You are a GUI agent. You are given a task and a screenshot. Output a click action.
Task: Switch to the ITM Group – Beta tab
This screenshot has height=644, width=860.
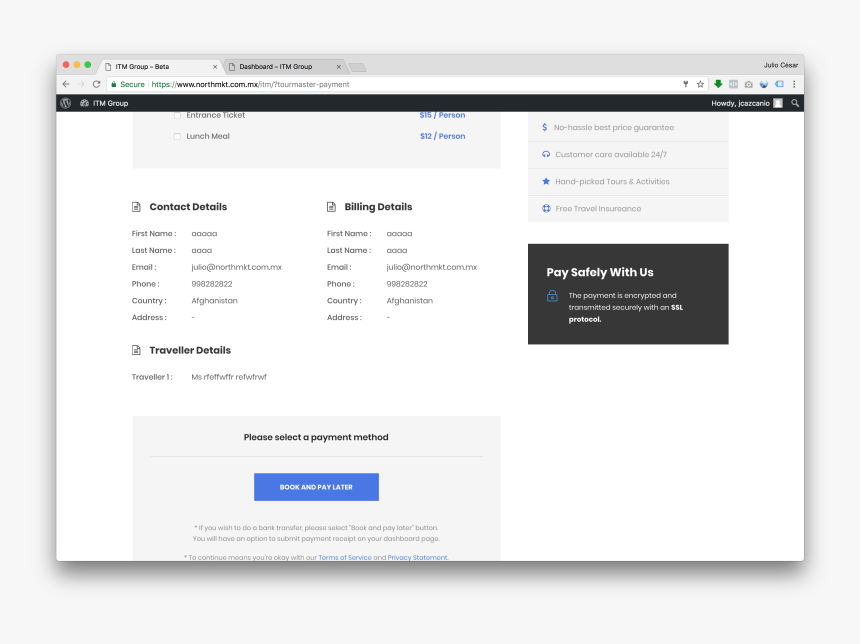click(159, 66)
